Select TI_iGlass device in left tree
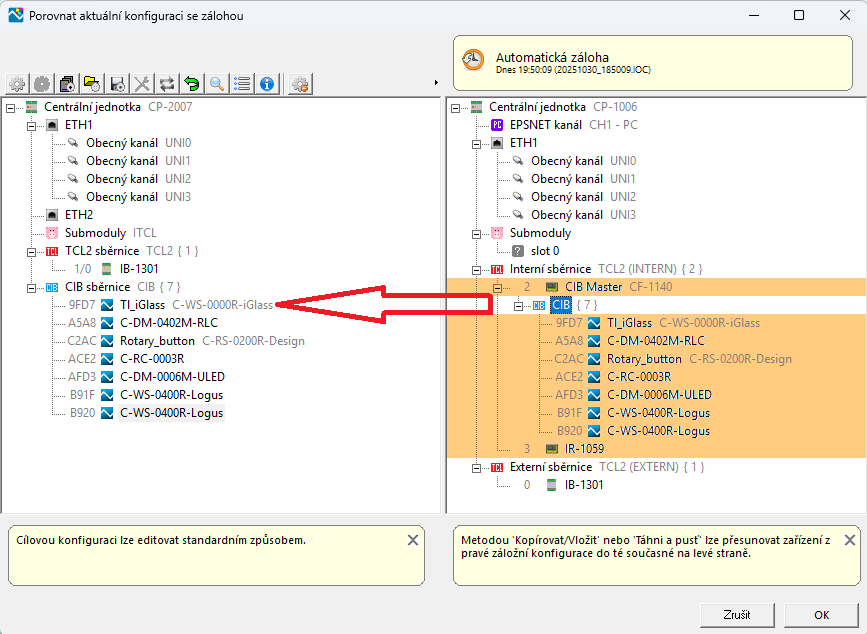The height and width of the screenshot is (634, 867). coord(141,305)
